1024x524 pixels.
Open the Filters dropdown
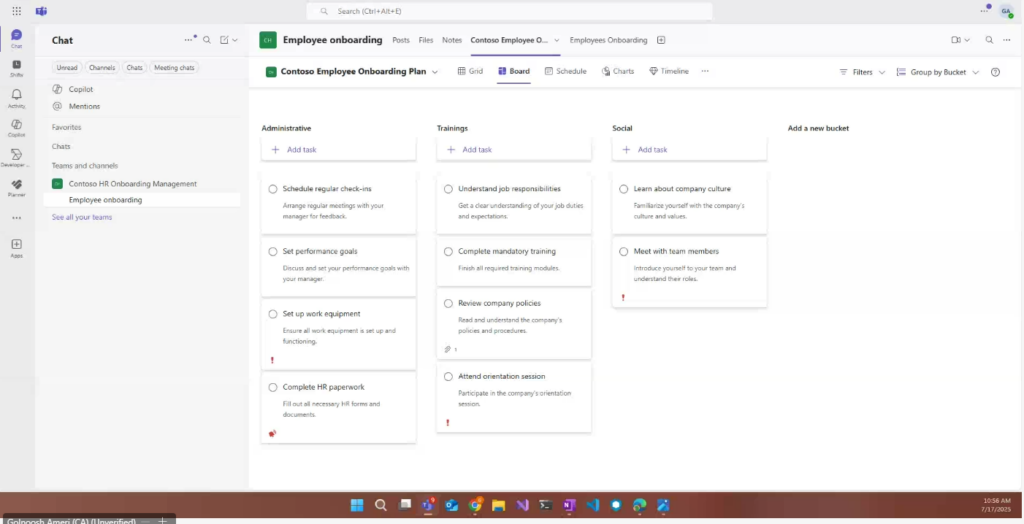[862, 72]
